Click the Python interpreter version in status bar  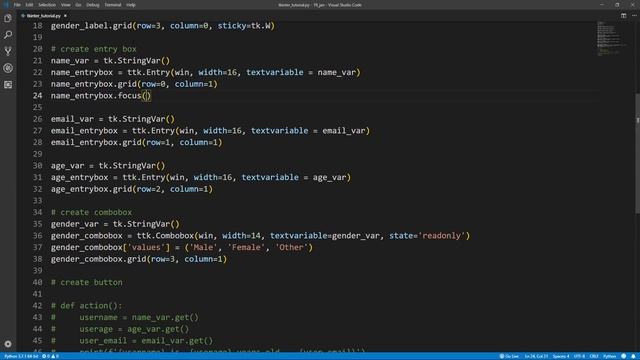pyautogui.click(x=21, y=356)
